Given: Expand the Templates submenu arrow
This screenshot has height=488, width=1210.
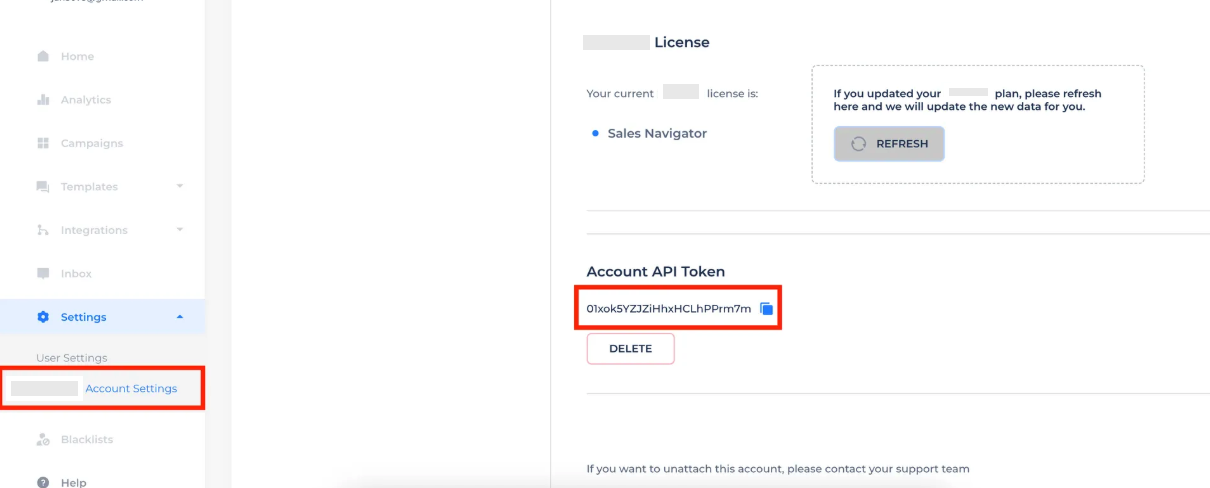Looking at the screenshot, I should click(x=180, y=186).
